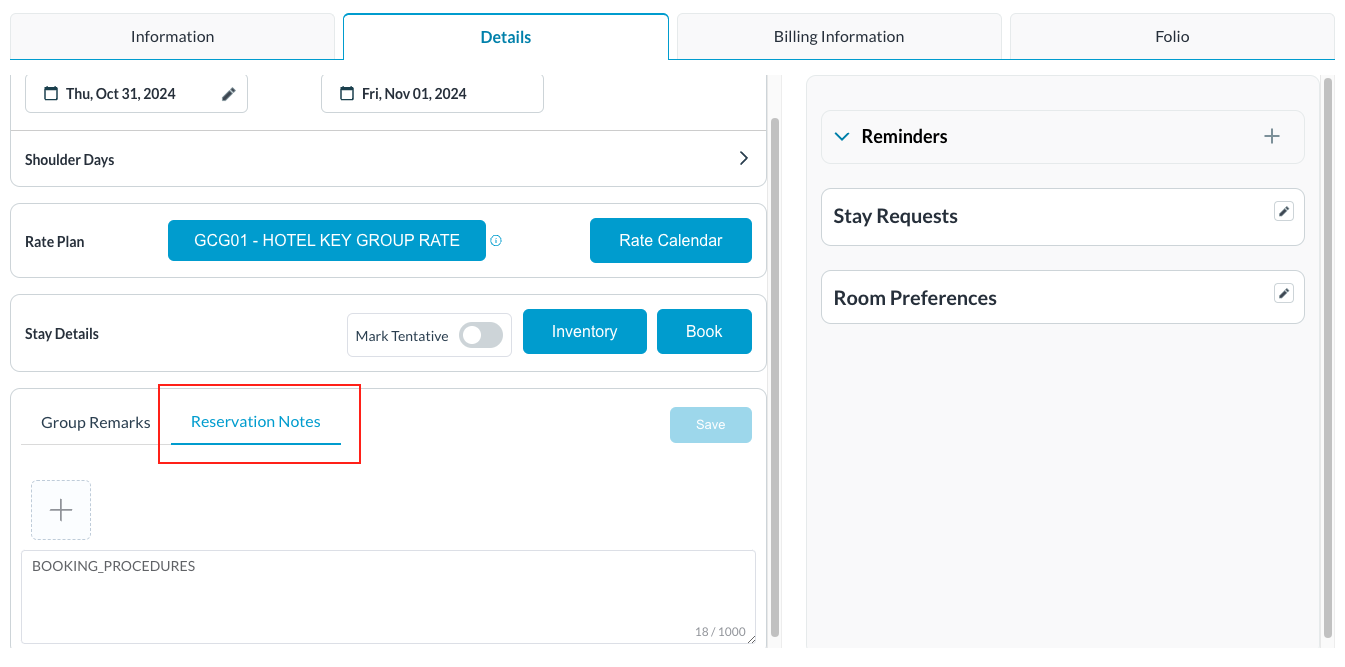
Task: Edit Stay Requests using pencil icon
Action: [x=1284, y=211]
